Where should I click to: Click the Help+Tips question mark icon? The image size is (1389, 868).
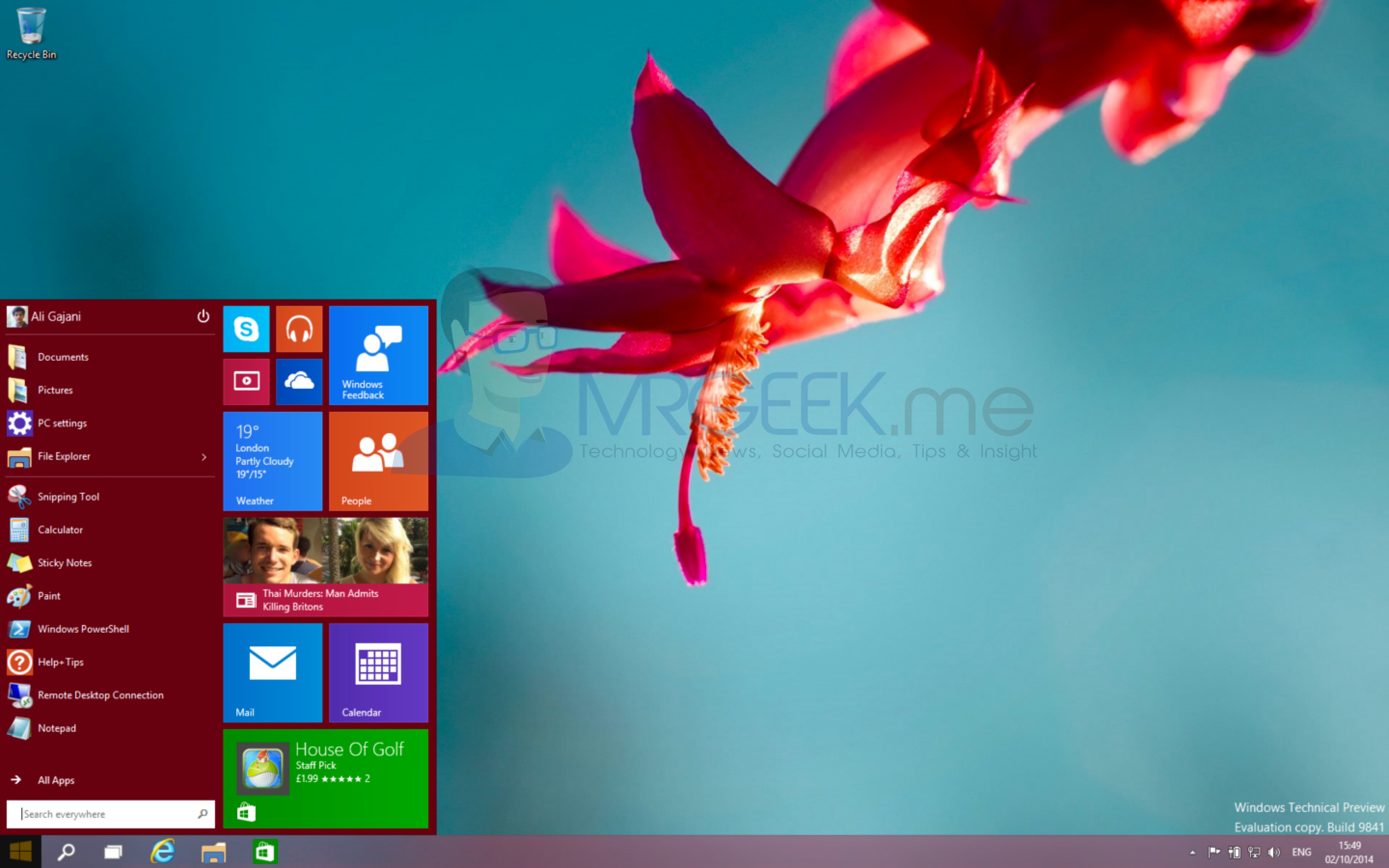[x=19, y=663]
